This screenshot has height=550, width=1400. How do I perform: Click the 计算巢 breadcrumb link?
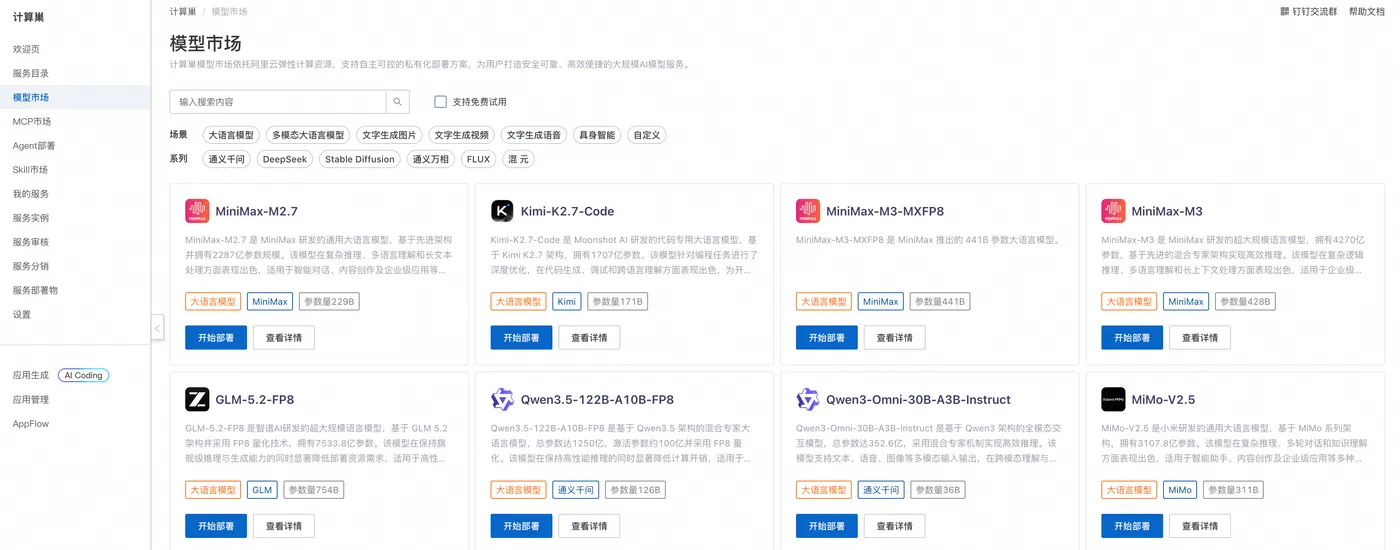pos(182,11)
